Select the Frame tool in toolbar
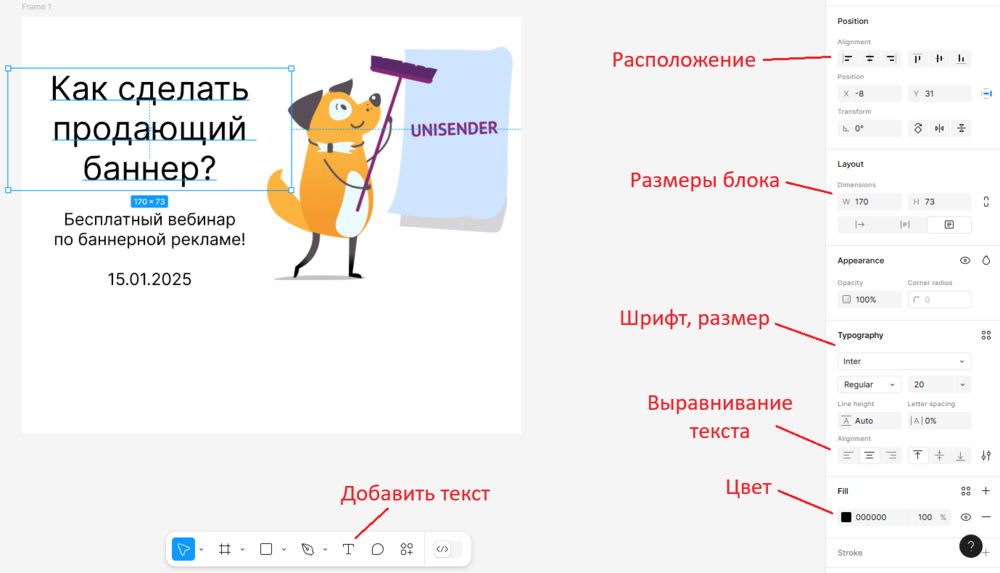Viewport: 1000px width, 573px height. click(224, 549)
